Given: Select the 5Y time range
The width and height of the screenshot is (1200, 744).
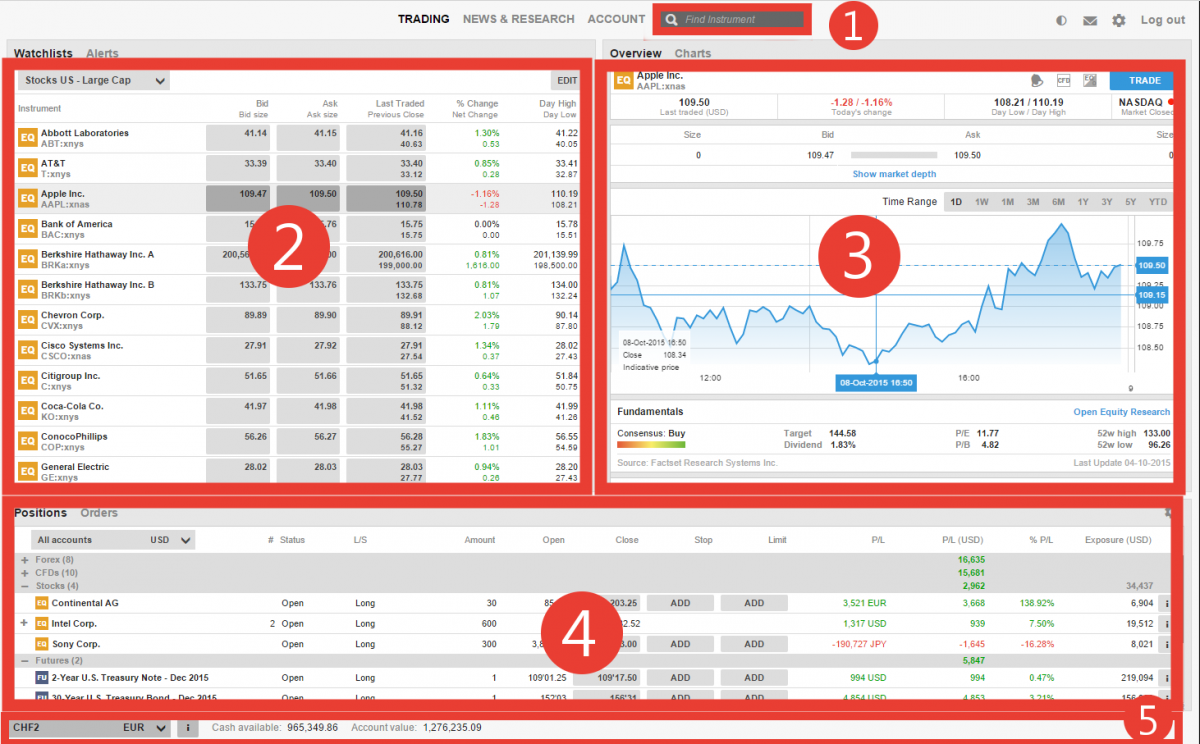Looking at the screenshot, I should [x=1130, y=202].
